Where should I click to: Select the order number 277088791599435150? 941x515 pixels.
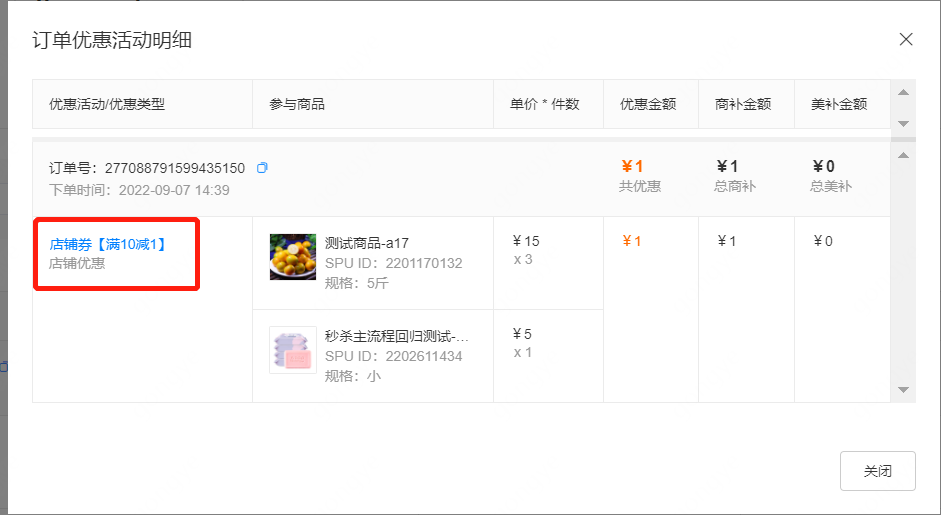pyautogui.click(x=175, y=168)
